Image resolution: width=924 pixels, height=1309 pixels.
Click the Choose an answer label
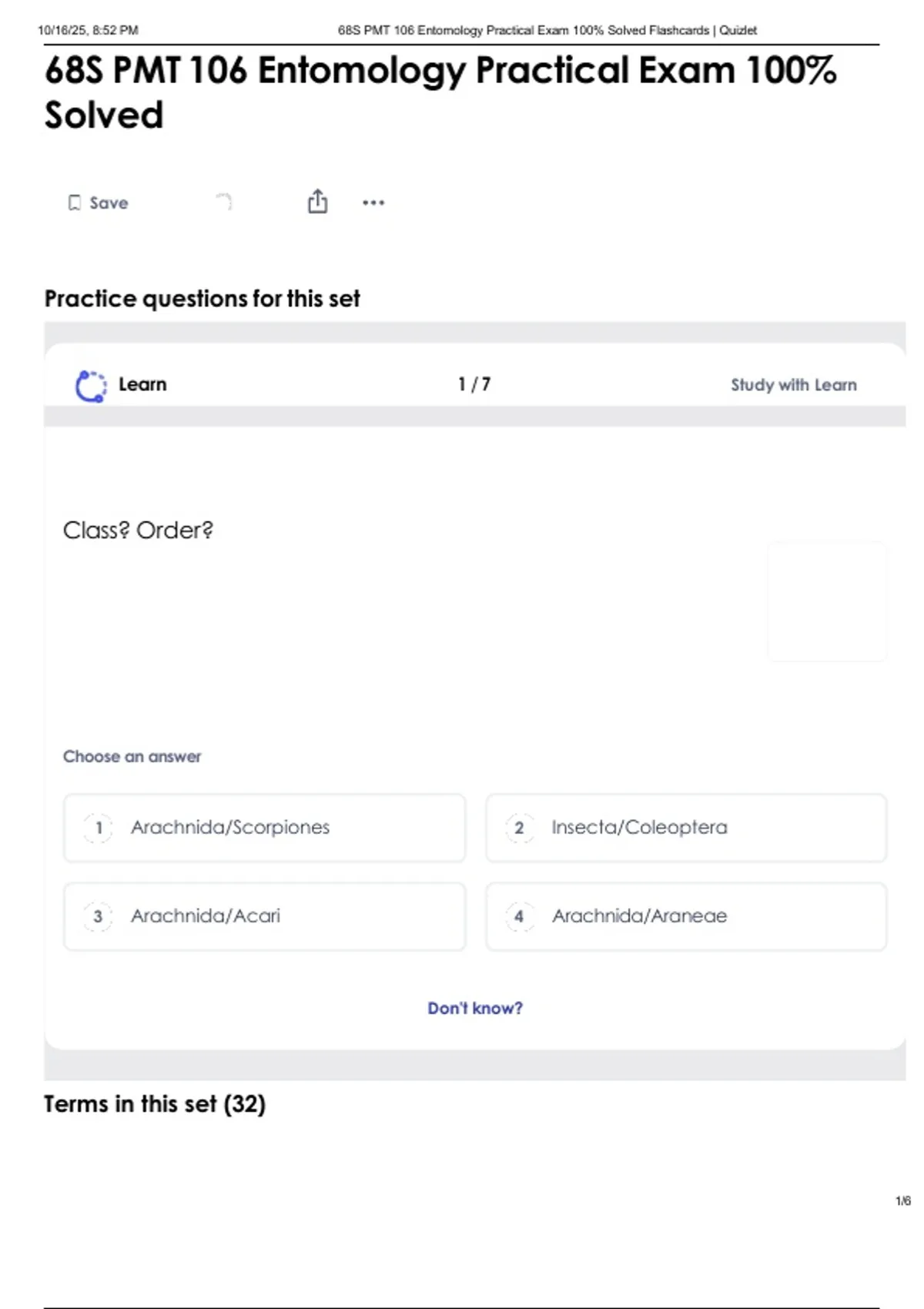pyautogui.click(x=132, y=757)
